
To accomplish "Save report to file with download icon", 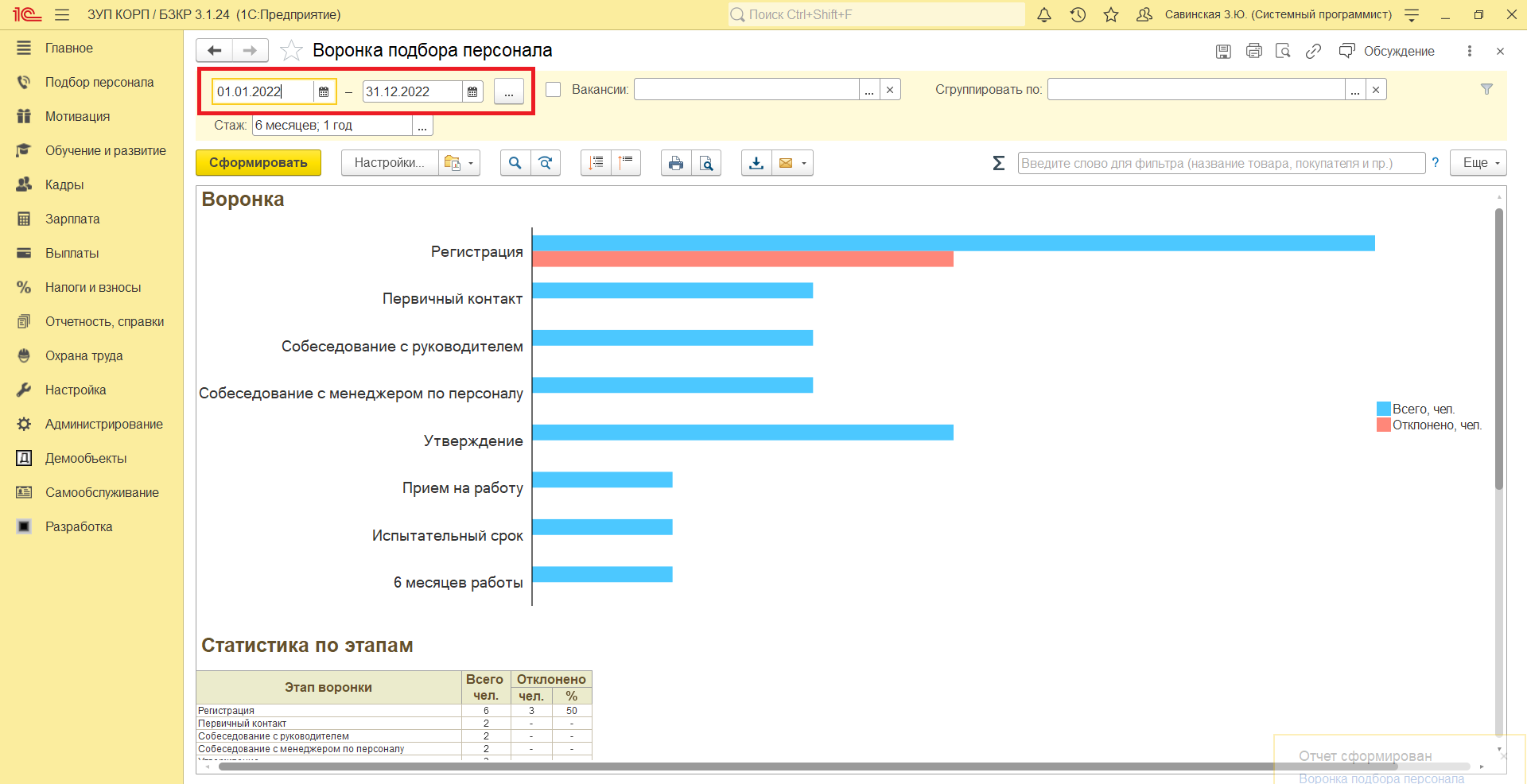I will tap(756, 163).
